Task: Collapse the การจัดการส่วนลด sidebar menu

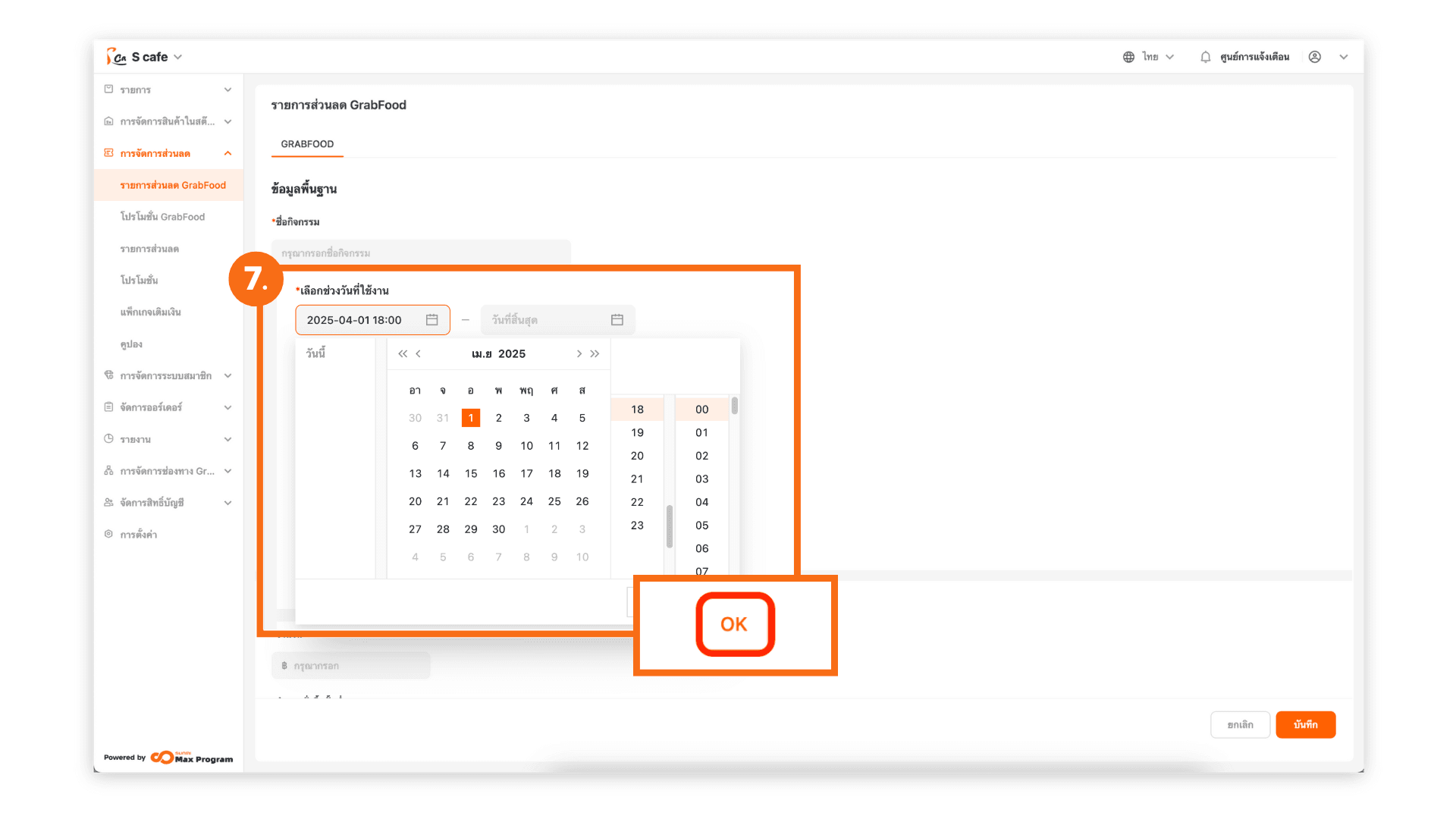Action: pos(227,153)
